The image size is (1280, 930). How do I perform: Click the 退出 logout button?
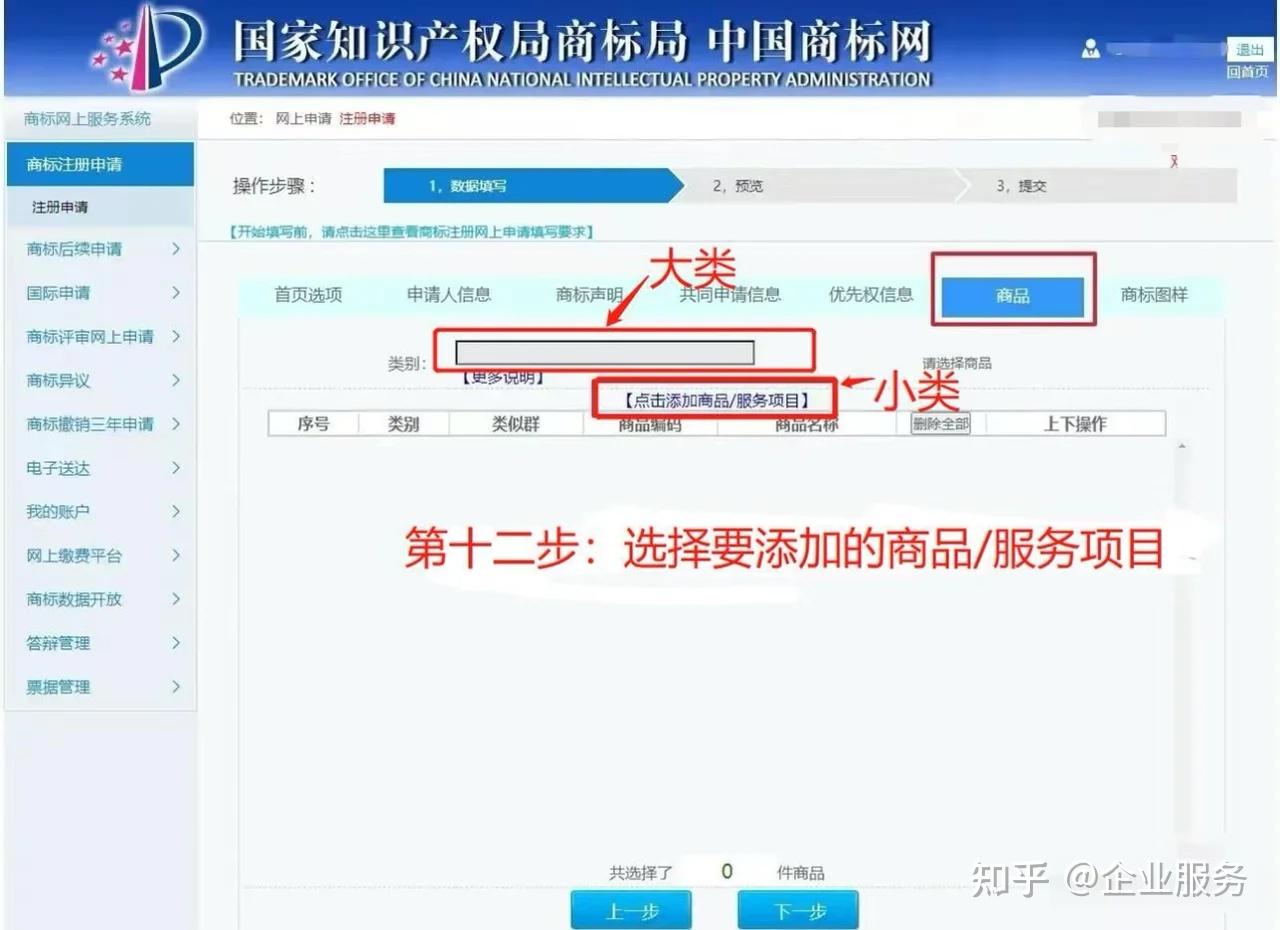coord(1249,50)
